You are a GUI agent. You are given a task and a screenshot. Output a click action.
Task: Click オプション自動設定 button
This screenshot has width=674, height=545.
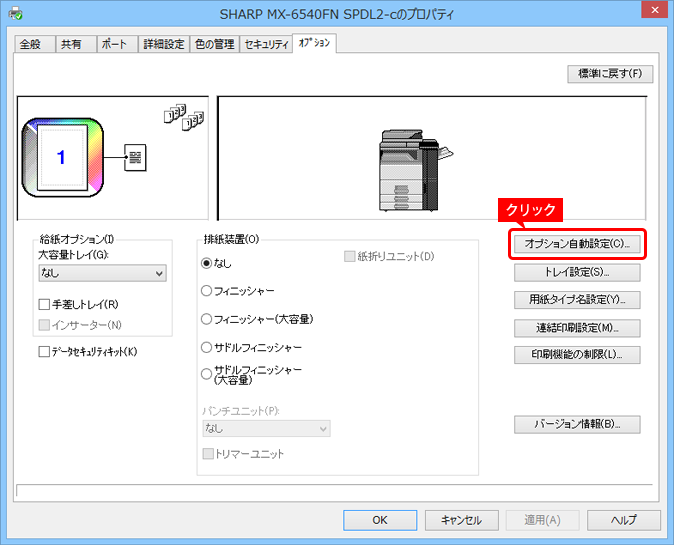pos(577,244)
